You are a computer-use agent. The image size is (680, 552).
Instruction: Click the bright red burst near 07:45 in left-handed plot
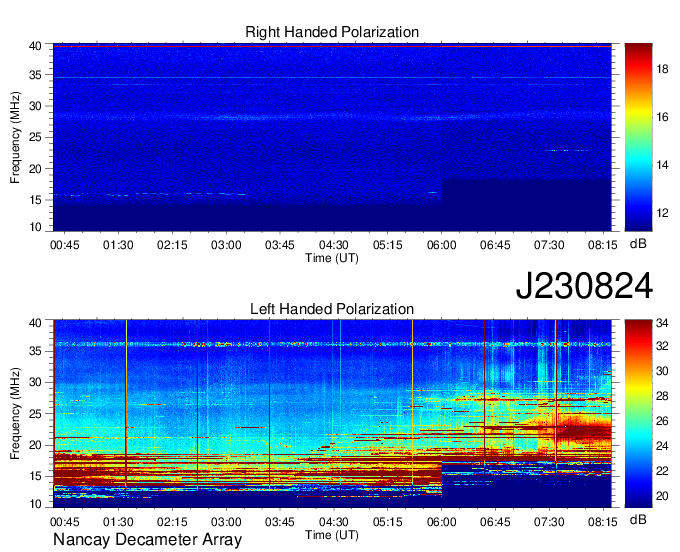coord(583,431)
